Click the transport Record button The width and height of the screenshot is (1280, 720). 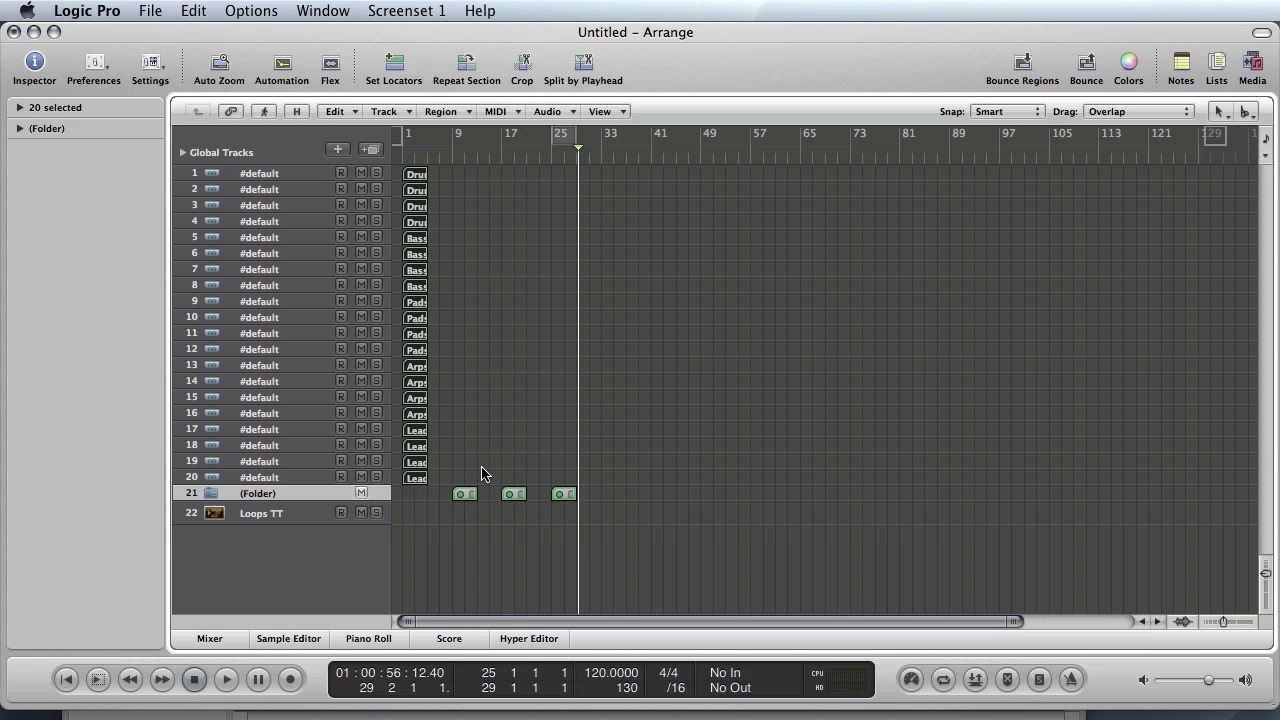pyautogui.click(x=290, y=680)
